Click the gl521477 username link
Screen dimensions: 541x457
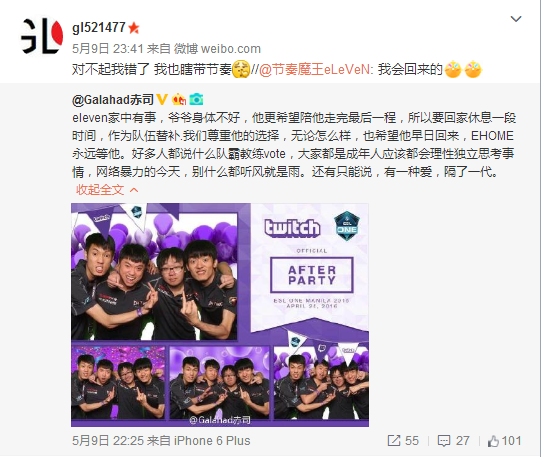(x=99, y=27)
